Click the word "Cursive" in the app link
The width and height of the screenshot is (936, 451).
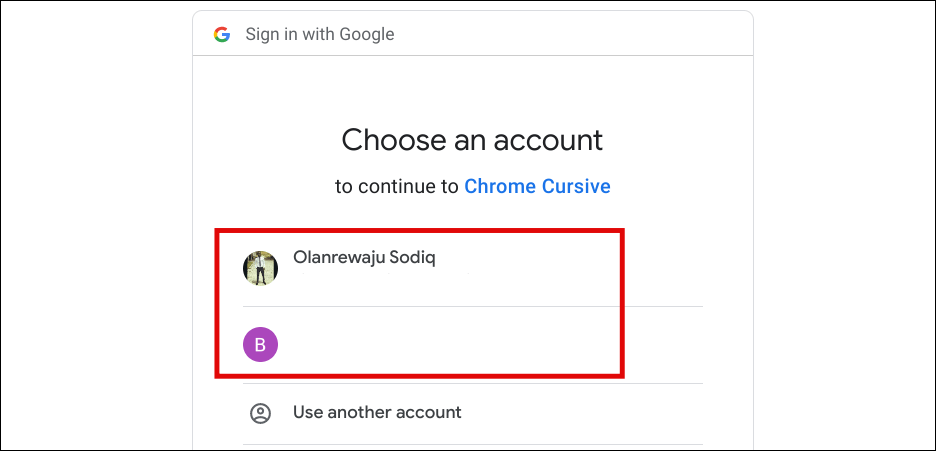pos(576,186)
